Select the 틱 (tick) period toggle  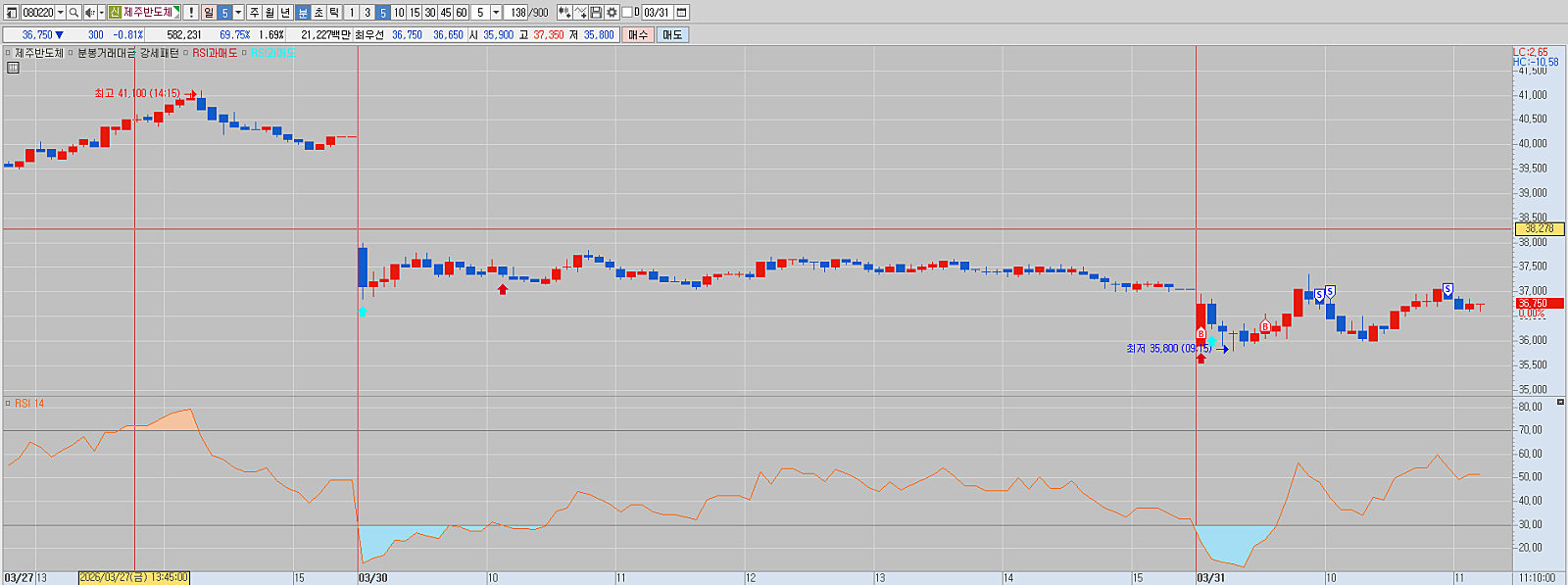tap(334, 13)
